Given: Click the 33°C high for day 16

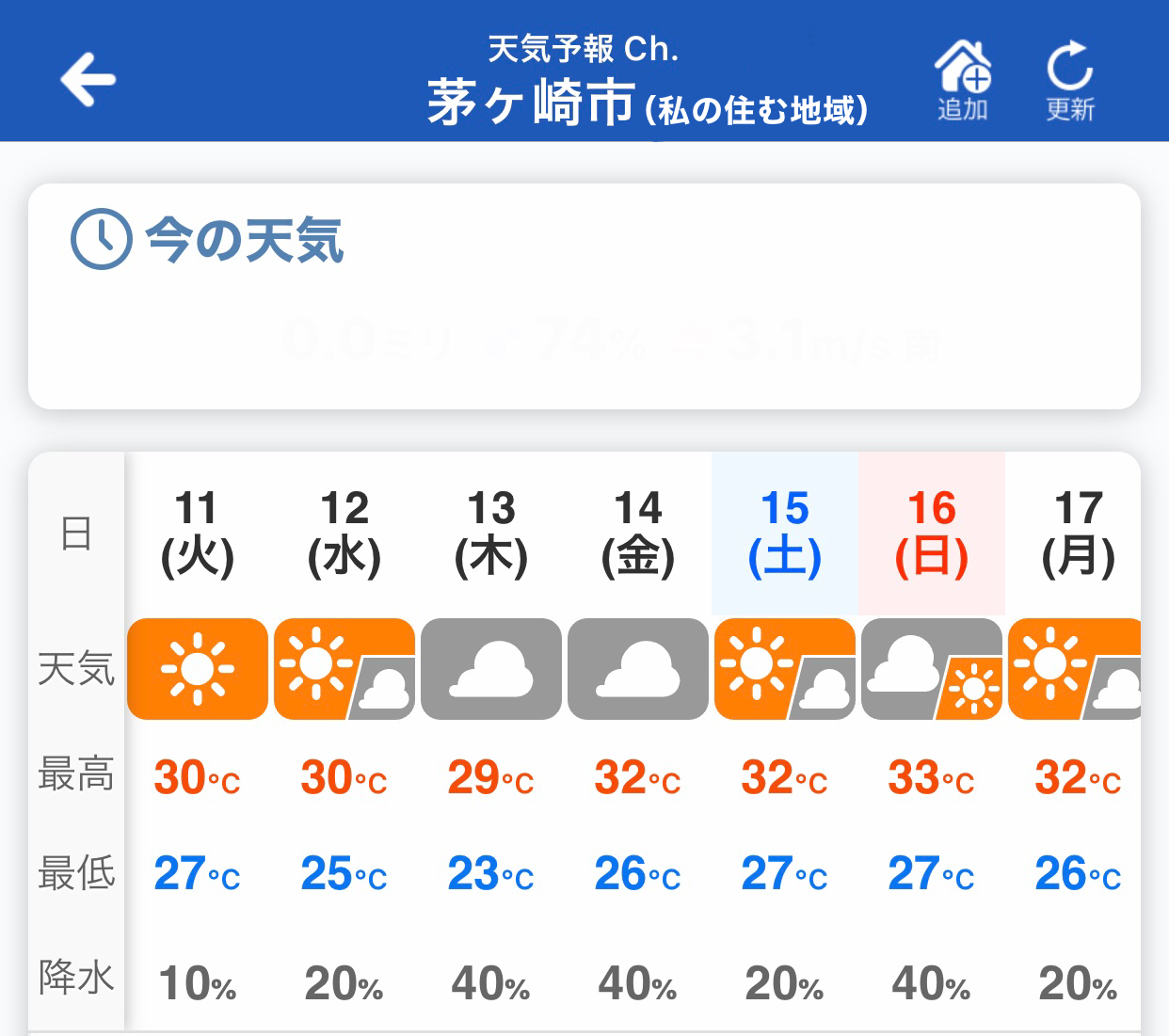Looking at the screenshot, I should (931, 778).
